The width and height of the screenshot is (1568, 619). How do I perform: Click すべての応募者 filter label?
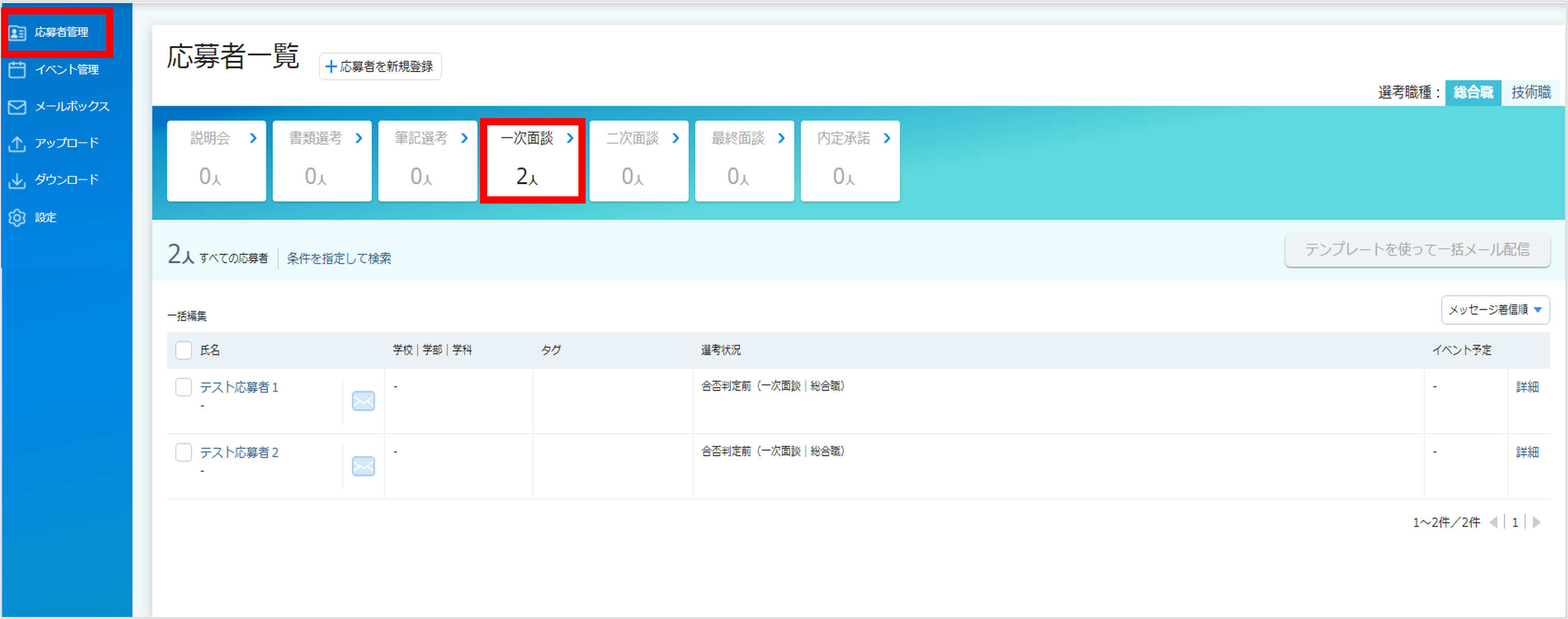(234, 258)
